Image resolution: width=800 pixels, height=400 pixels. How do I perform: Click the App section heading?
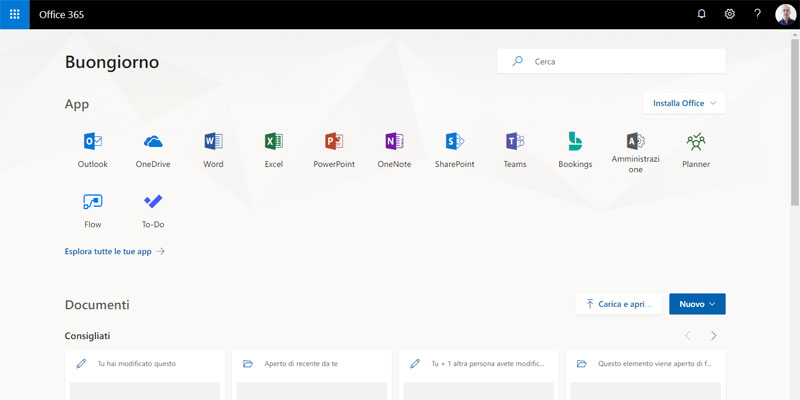pos(77,105)
